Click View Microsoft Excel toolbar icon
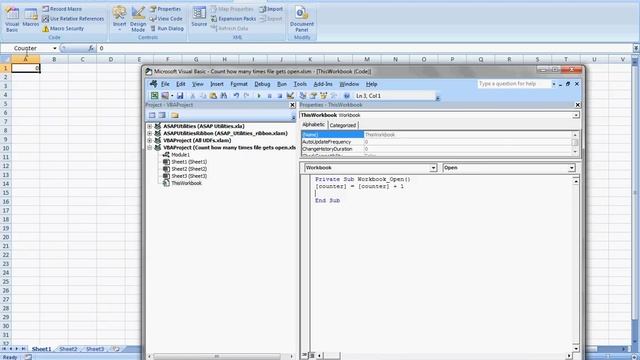The image size is (640, 360). tap(154, 96)
